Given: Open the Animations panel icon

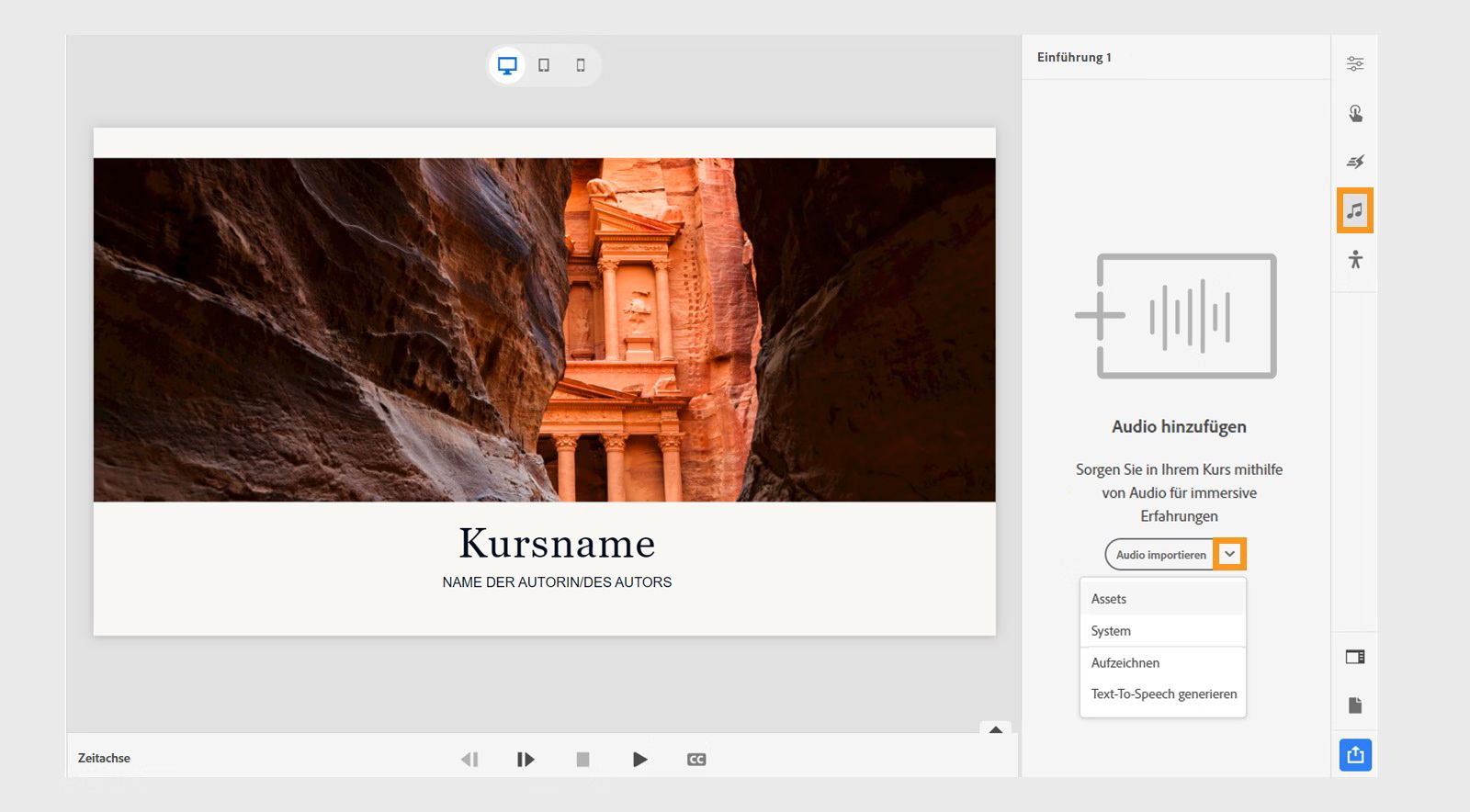Looking at the screenshot, I should tap(1354, 163).
